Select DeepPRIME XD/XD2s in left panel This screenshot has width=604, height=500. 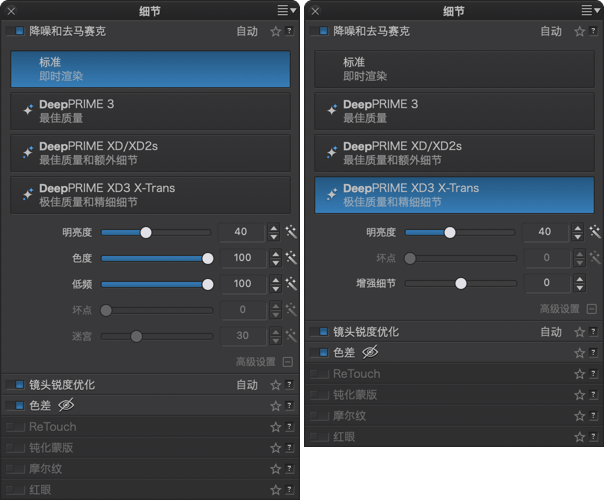coord(150,153)
